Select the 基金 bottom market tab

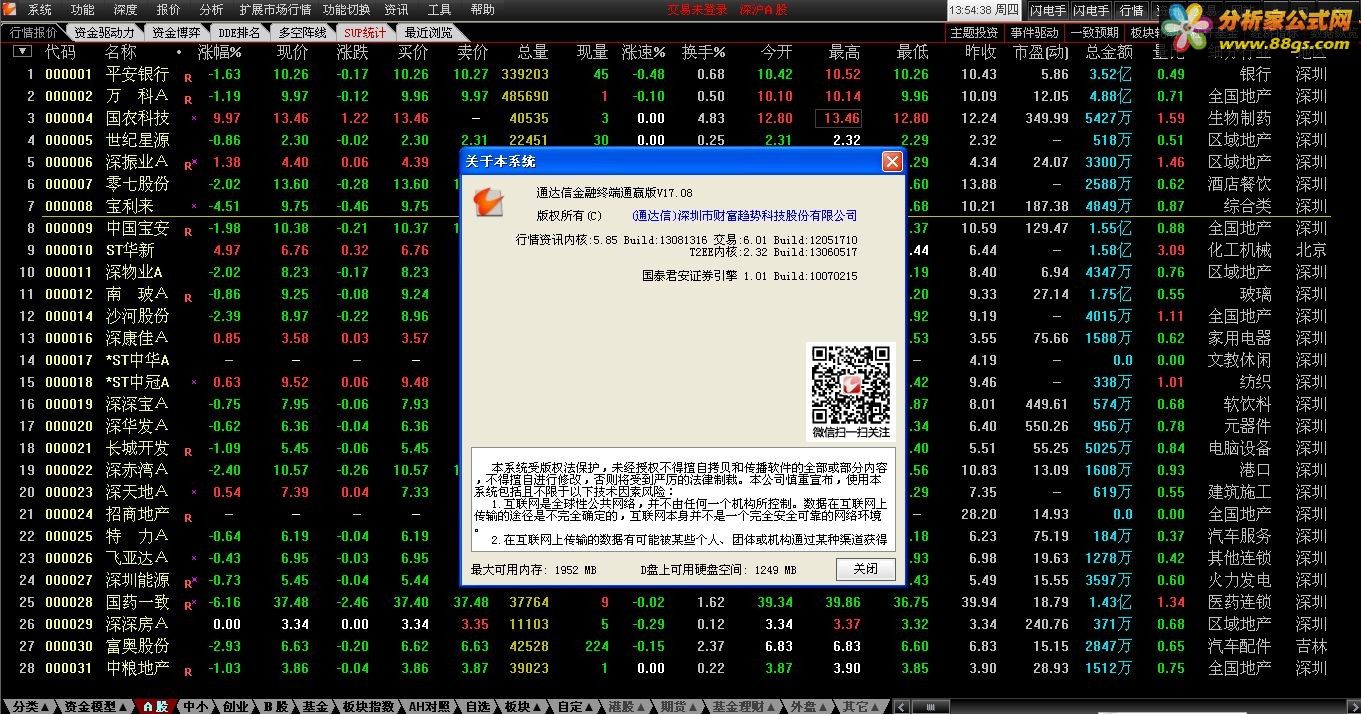(x=315, y=706)
